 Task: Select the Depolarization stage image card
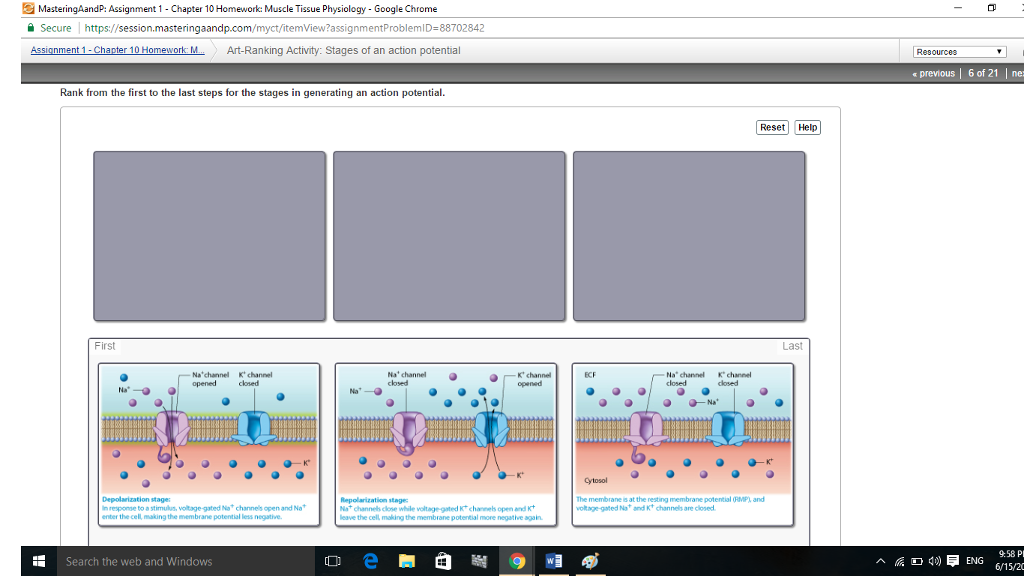pyautogui.click(x=209, y=444)
